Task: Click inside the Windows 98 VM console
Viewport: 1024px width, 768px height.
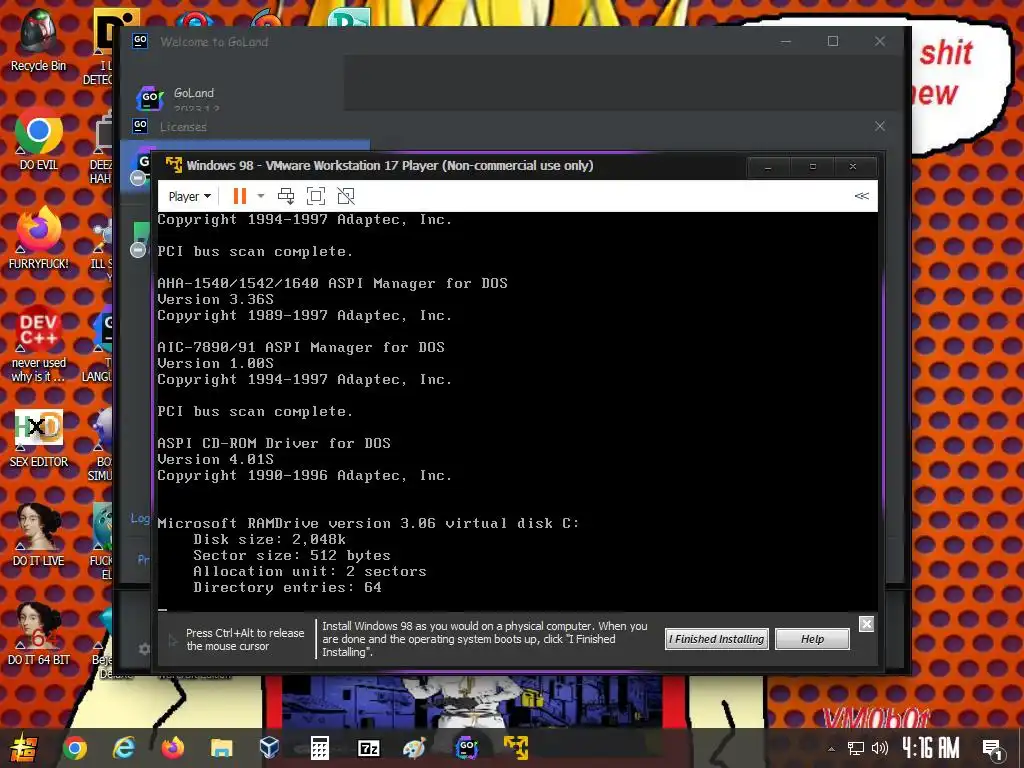Action: coord(517,411)
